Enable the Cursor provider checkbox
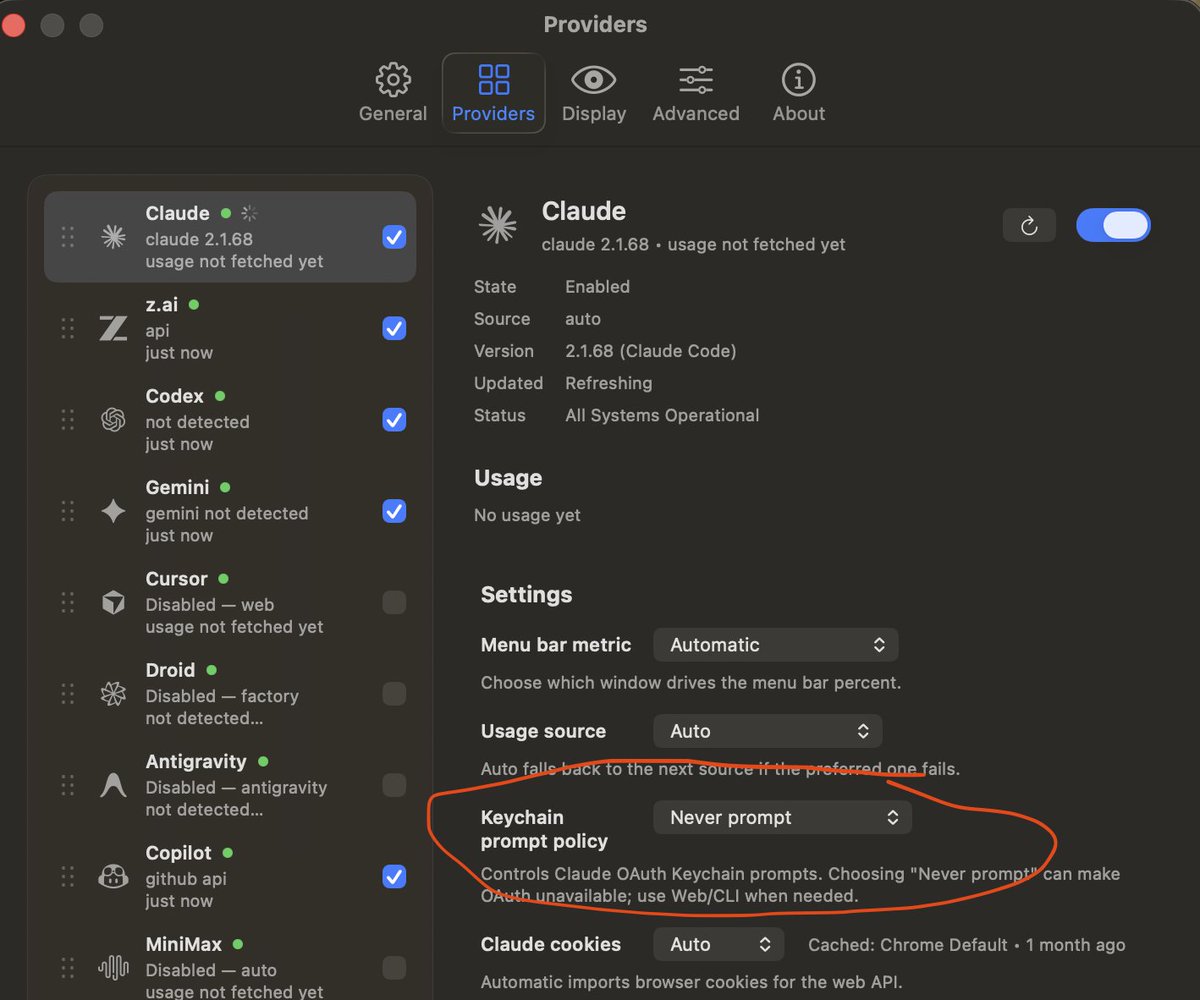 tap(394, 602)
